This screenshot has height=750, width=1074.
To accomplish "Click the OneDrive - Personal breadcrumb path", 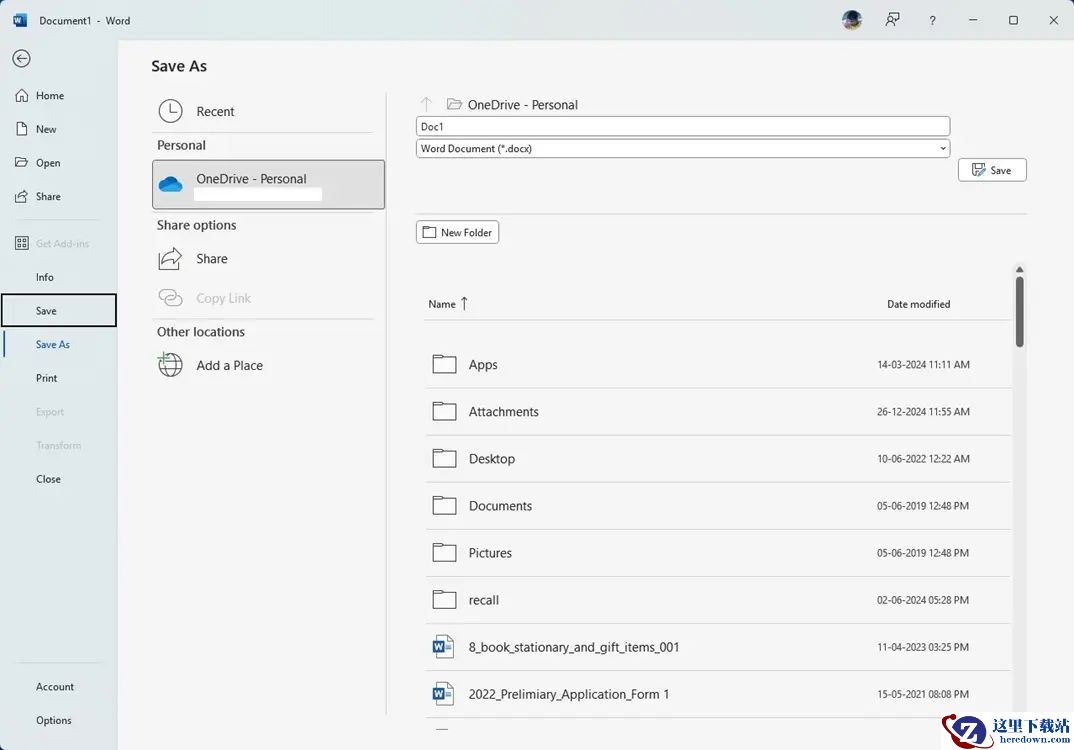I will (x=523, y=105).
